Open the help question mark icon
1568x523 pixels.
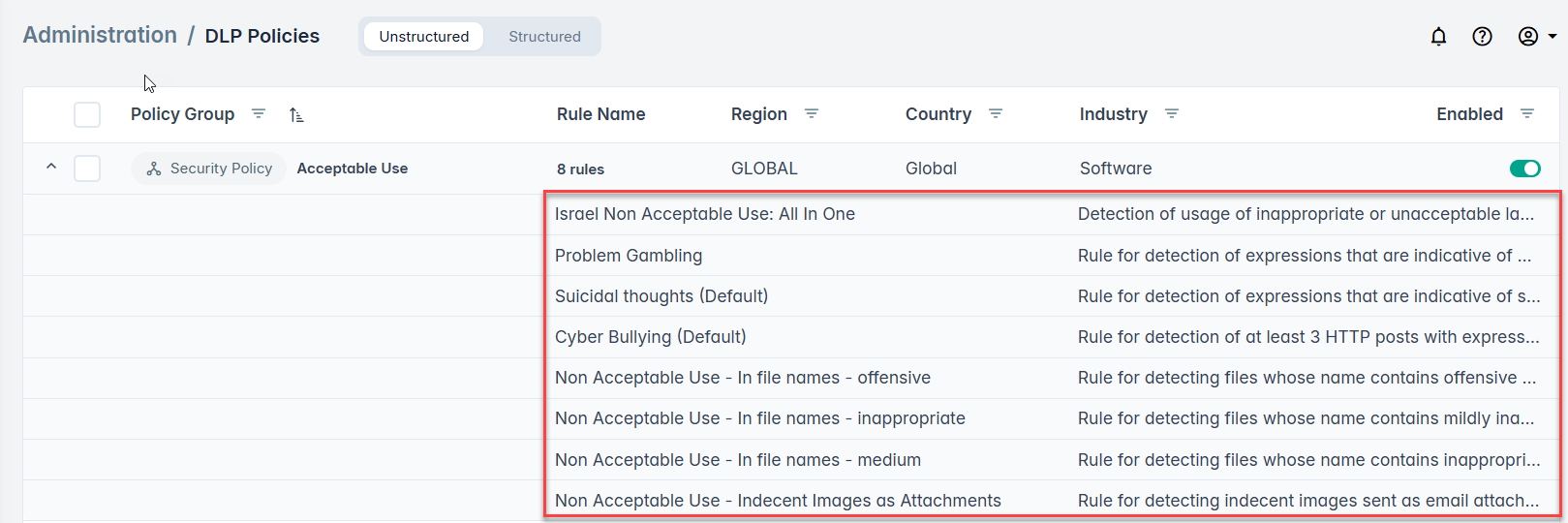[x=1482, y=37]
